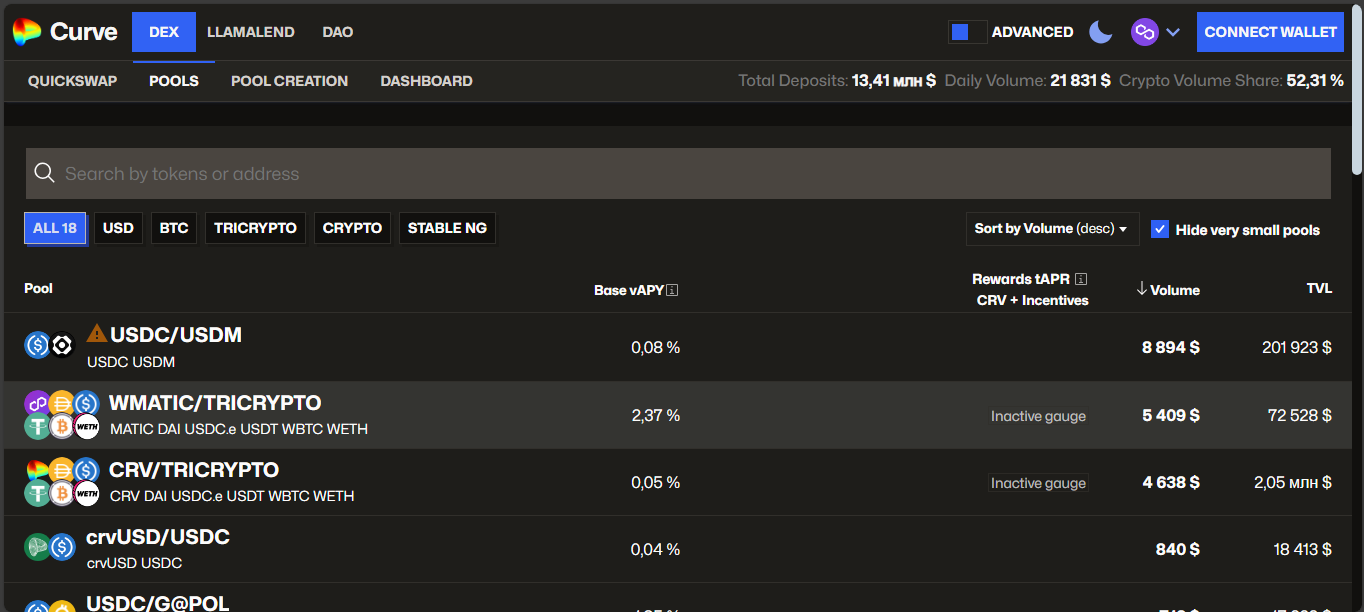Switch to the DEX tab
This screenshot has height=612, width=1364.
(x=164, y=32)
